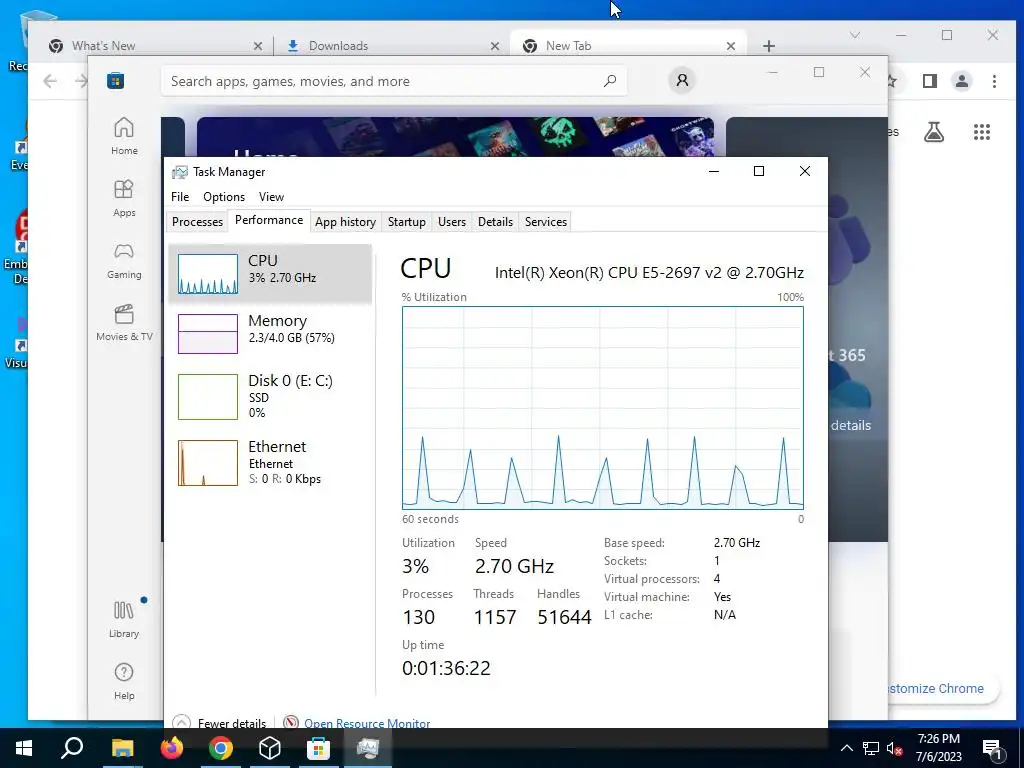Open the cube app taskbar icon
This screenshot has height=768, width=1024.
pos(270,748)
